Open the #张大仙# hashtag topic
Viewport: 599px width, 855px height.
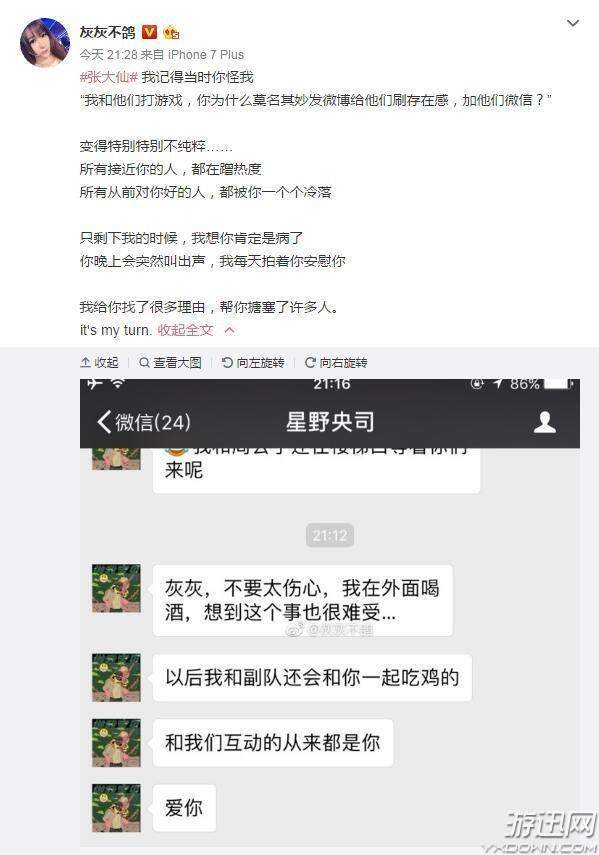pos(108,77)
